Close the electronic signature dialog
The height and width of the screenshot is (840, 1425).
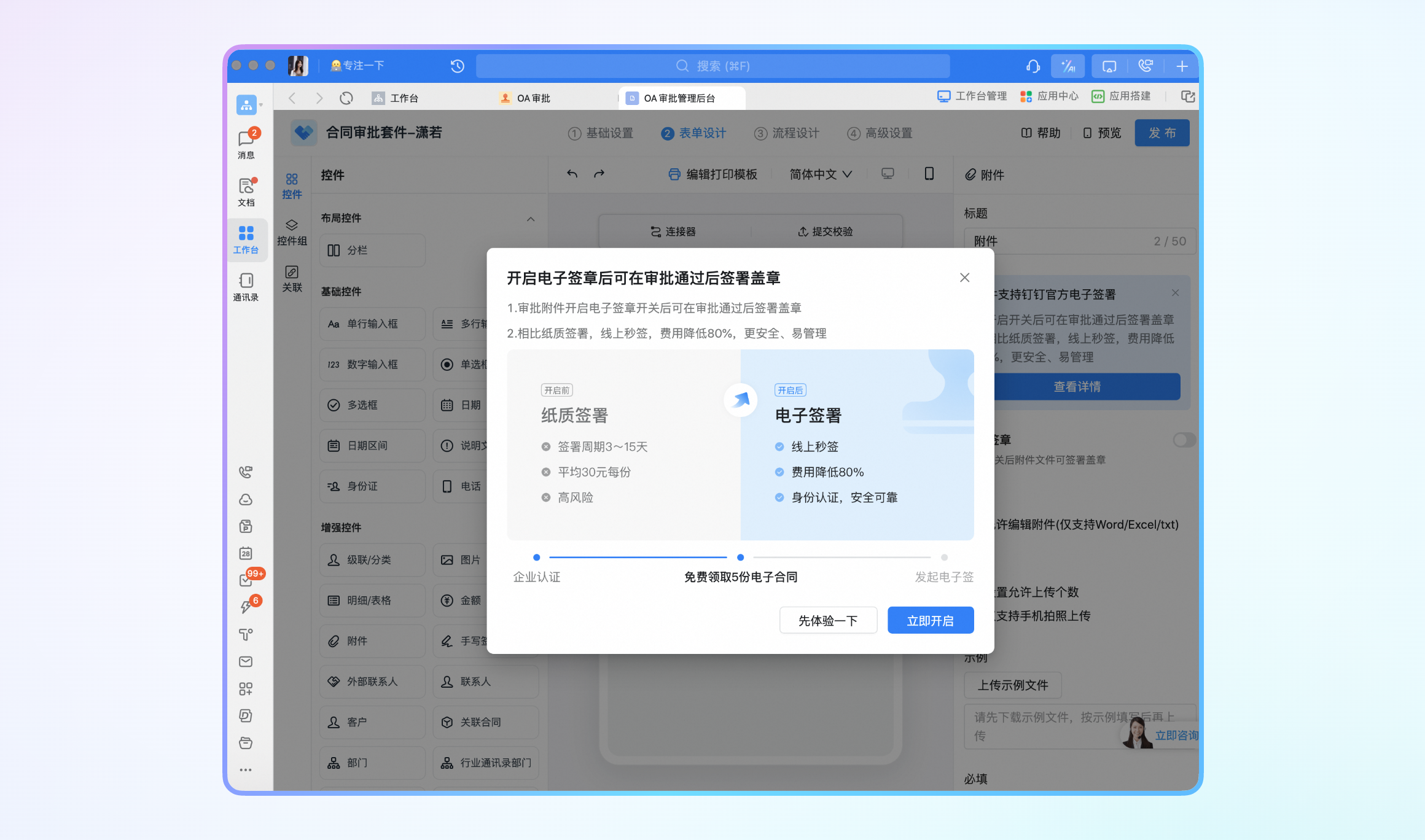point(964,278)
